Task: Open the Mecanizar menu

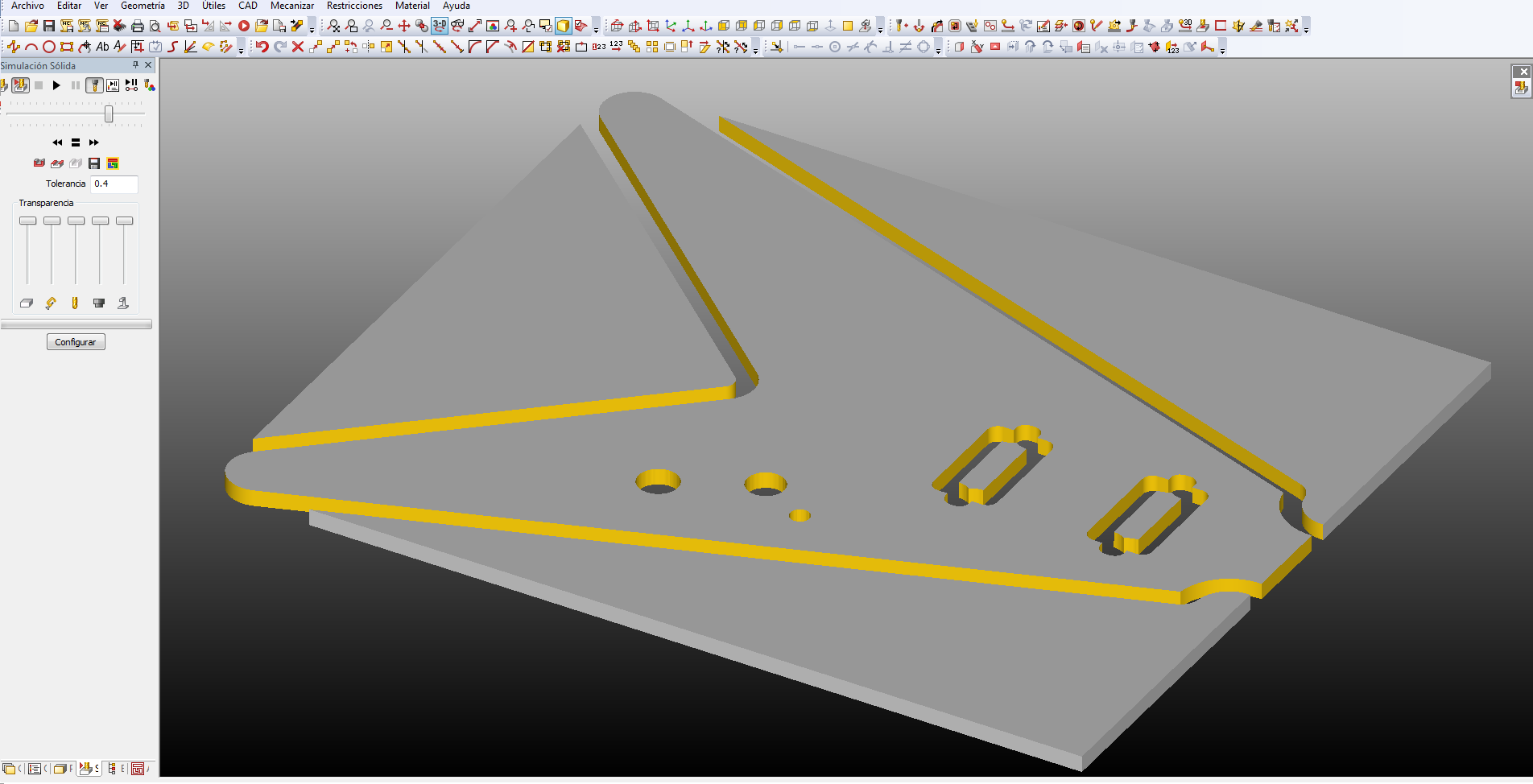Action: (292, 6)
